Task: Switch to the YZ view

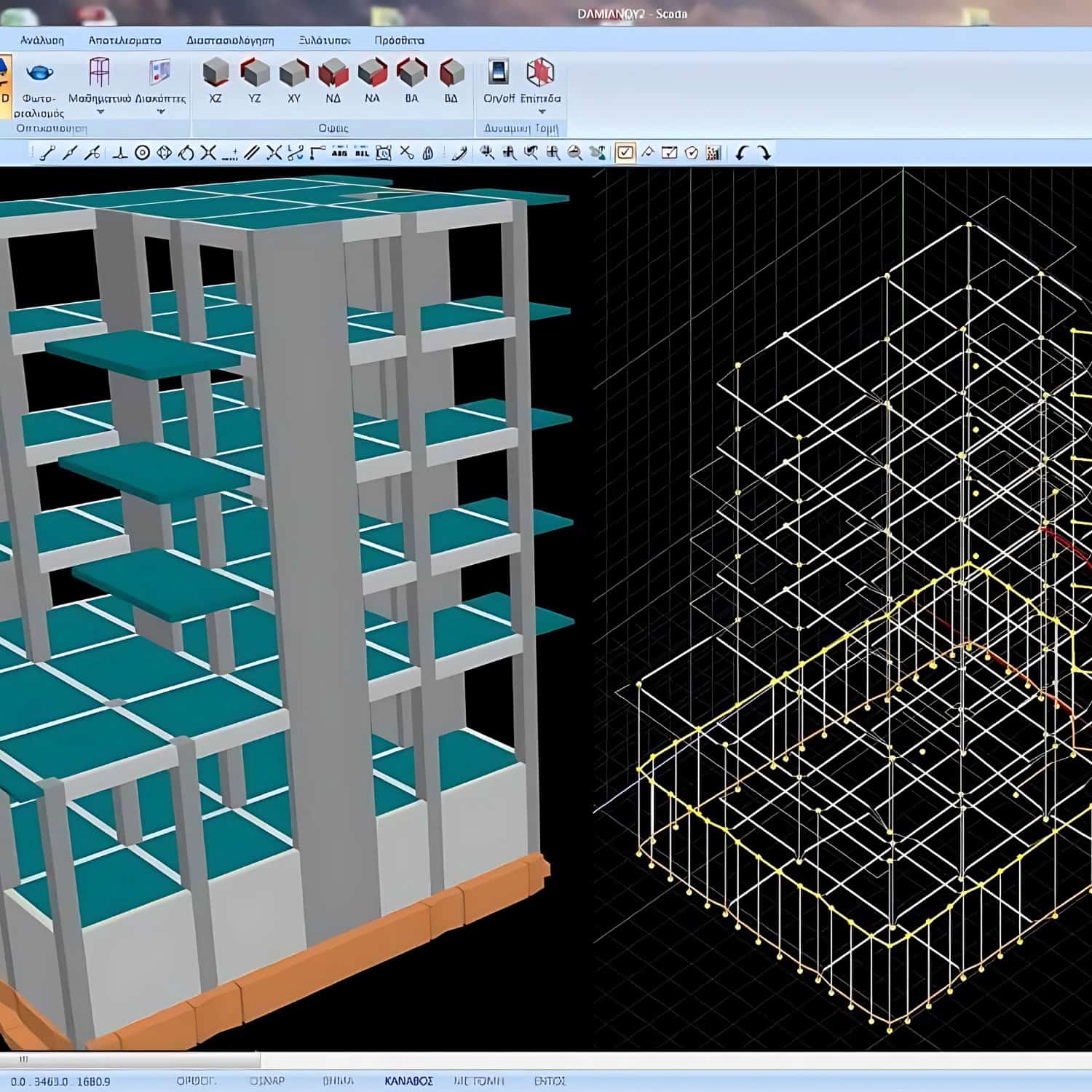Action: point(255,73)
